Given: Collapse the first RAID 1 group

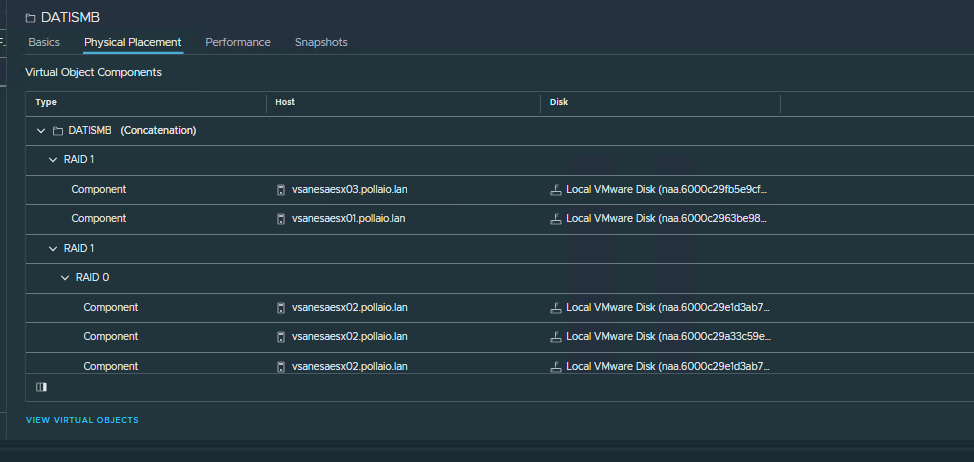Looking at the screenshot, I should click(x=53, y=160).
